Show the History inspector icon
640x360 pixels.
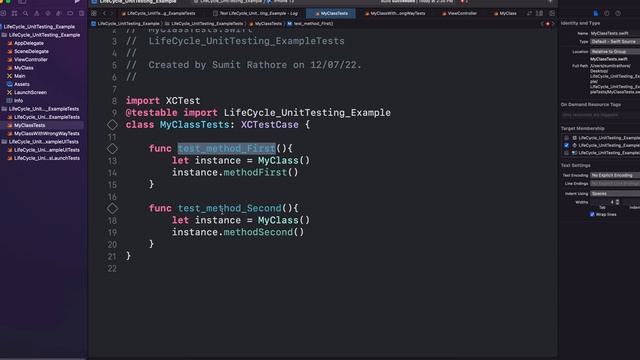[x=607, y=13]
